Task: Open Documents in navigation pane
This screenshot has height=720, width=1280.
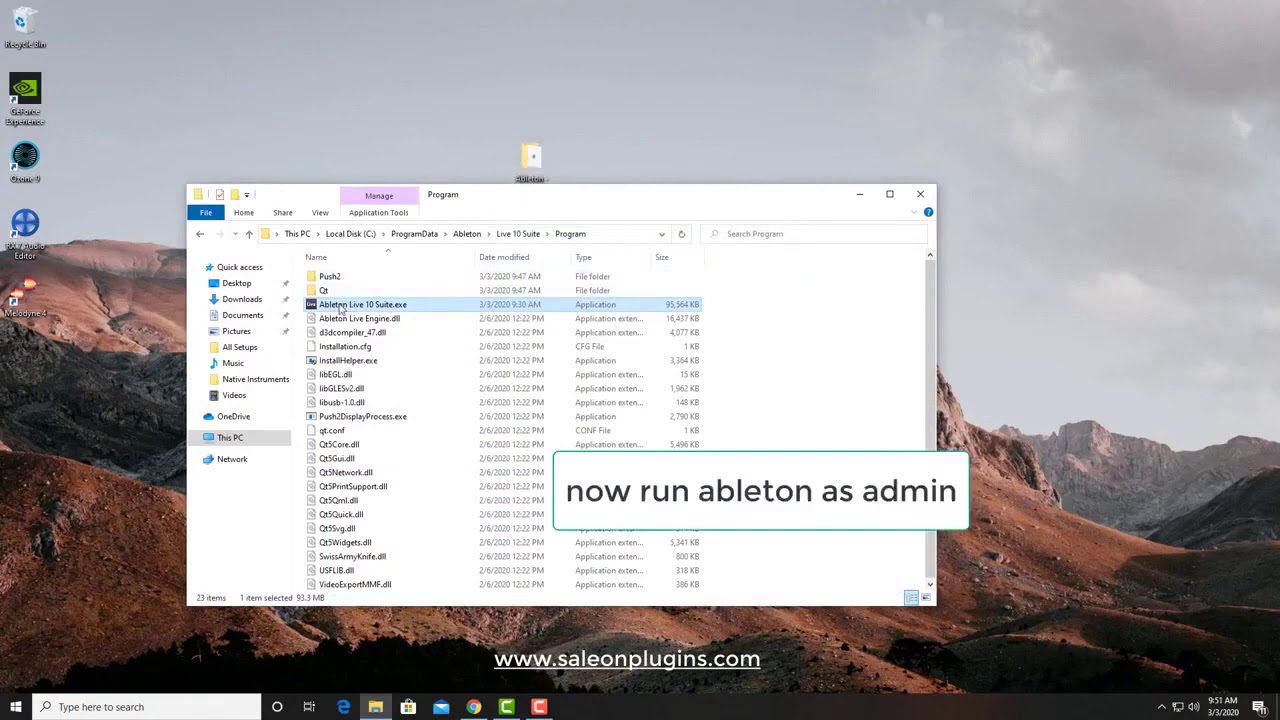Action: 242,315
